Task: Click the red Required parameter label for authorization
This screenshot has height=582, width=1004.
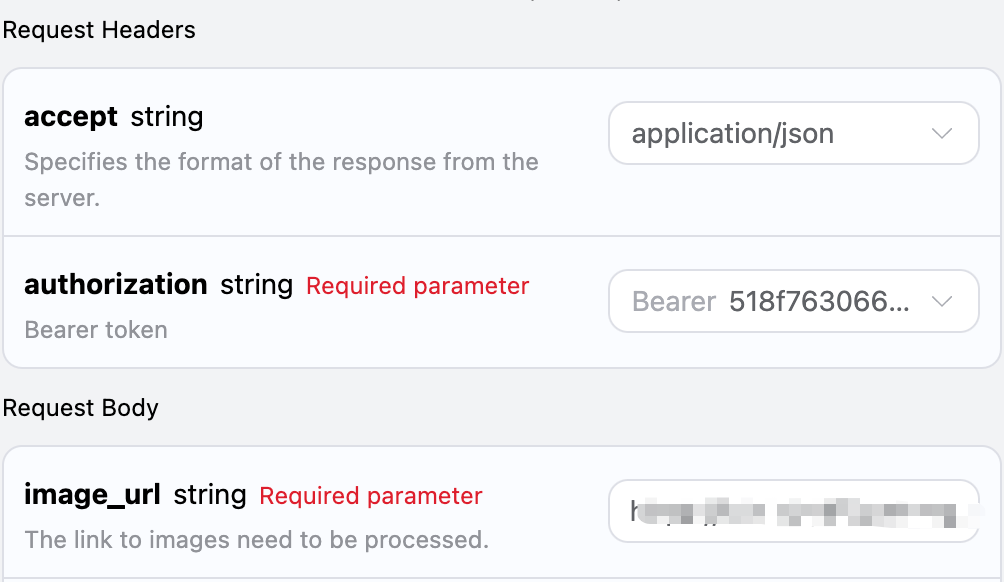Action: pyautogui.click(x=417, y=286)
